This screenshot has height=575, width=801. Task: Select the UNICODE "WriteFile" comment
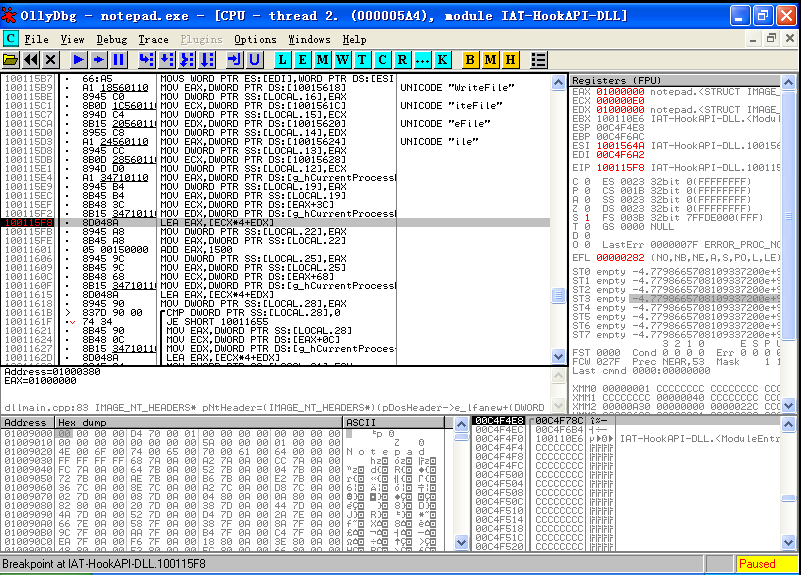[457, 88]
